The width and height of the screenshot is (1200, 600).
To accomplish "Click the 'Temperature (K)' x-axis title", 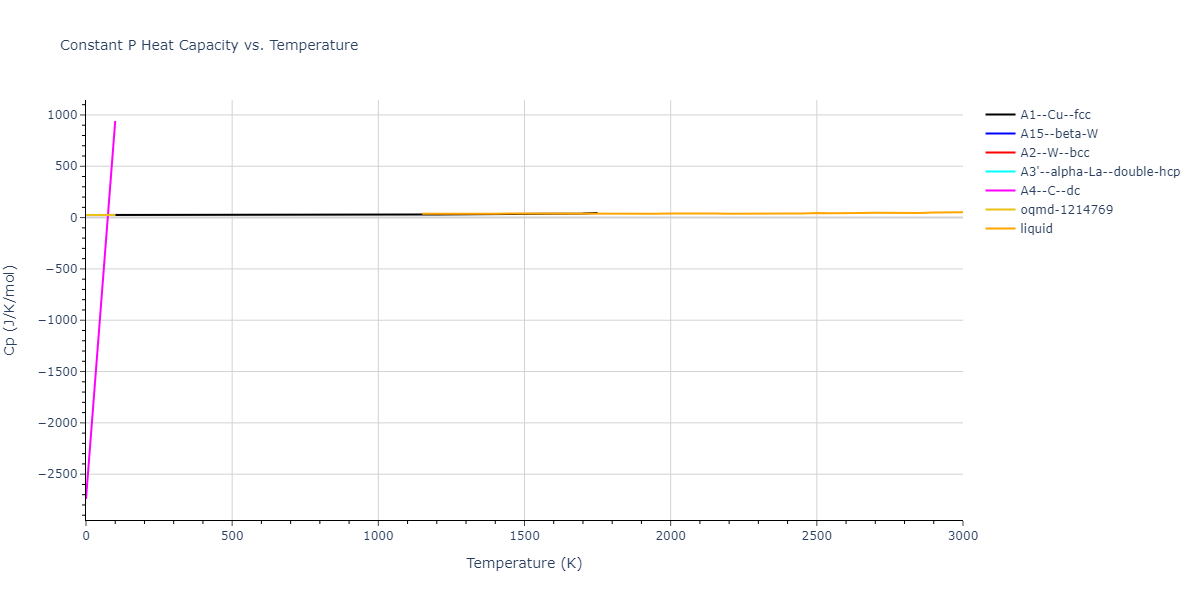I will coord(524,563).
